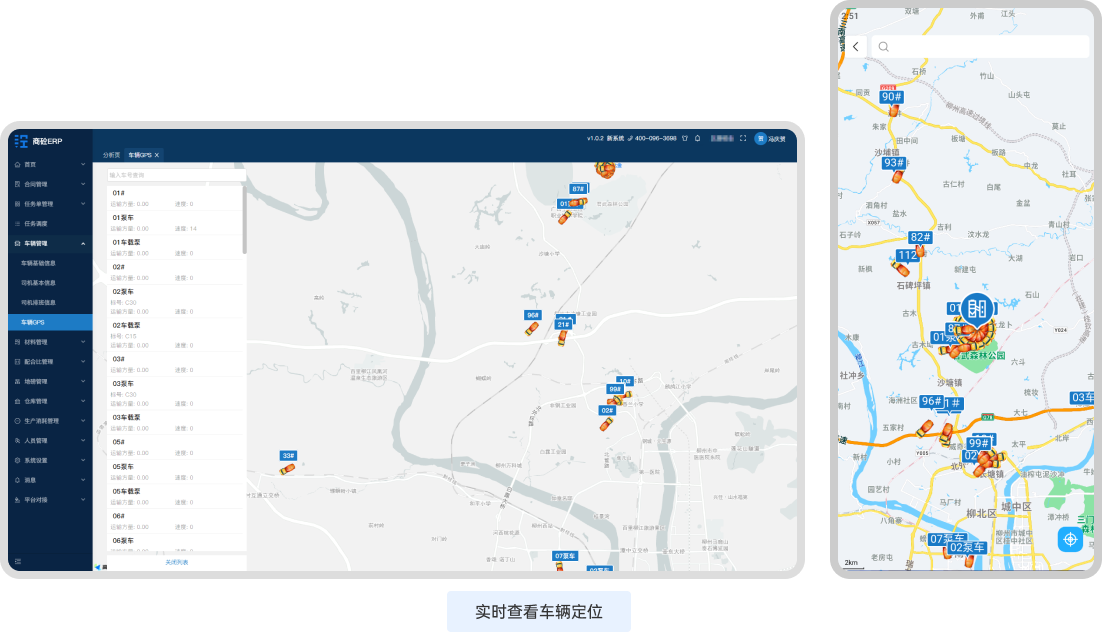Expand the 生产消耗管理 chevron

coord(83,420)
